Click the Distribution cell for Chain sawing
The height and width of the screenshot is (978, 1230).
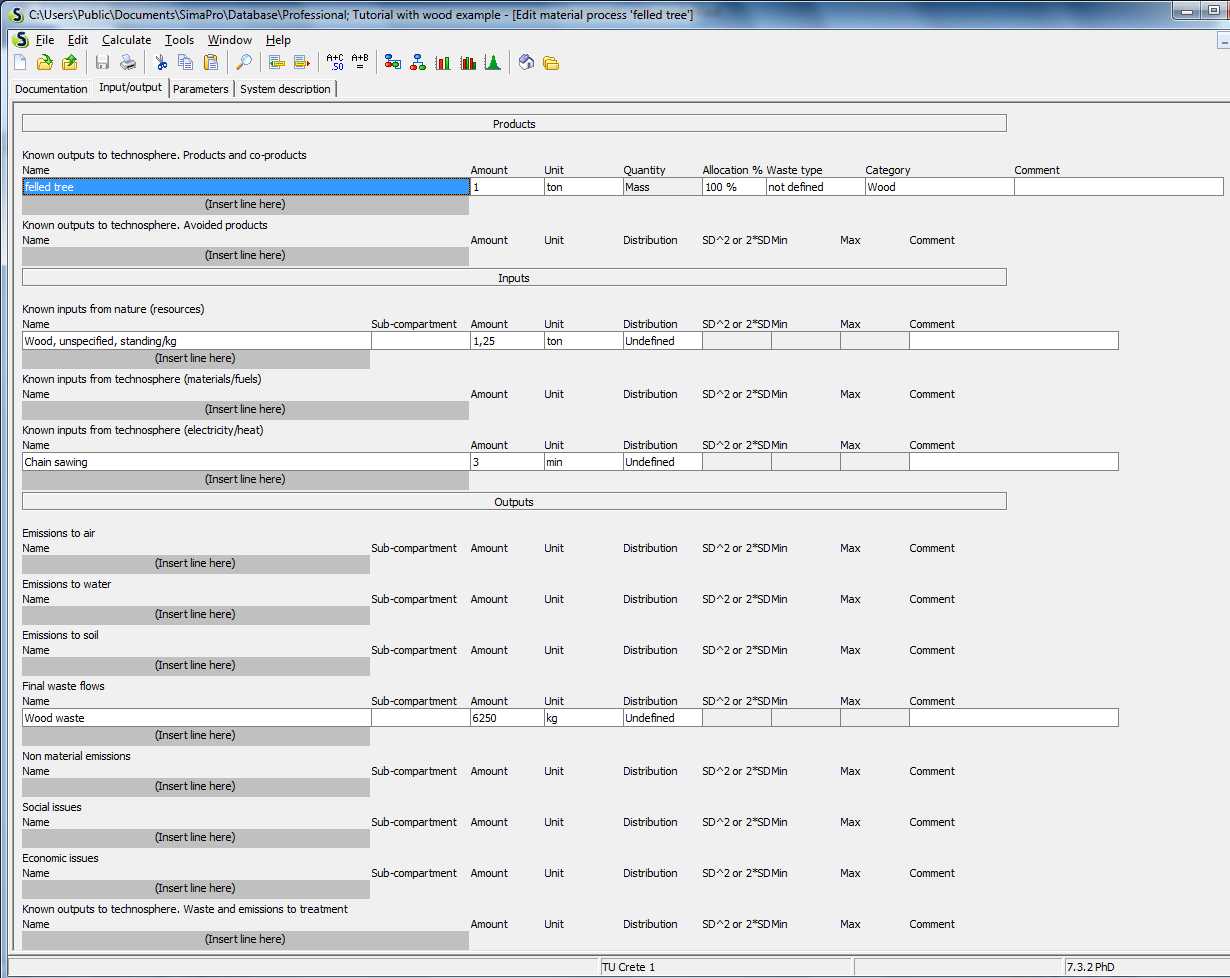662,462
